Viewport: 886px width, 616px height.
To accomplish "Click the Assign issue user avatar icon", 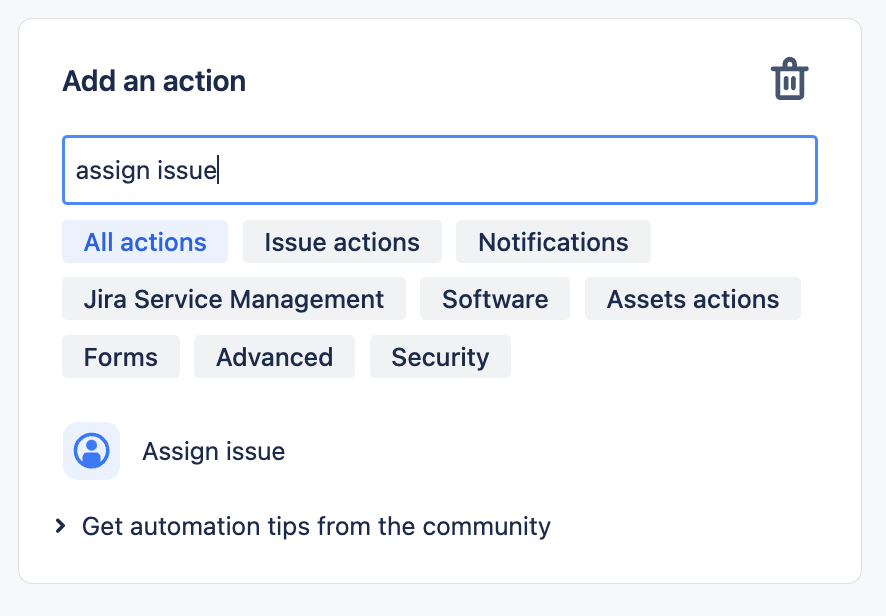I will [91, 451].
